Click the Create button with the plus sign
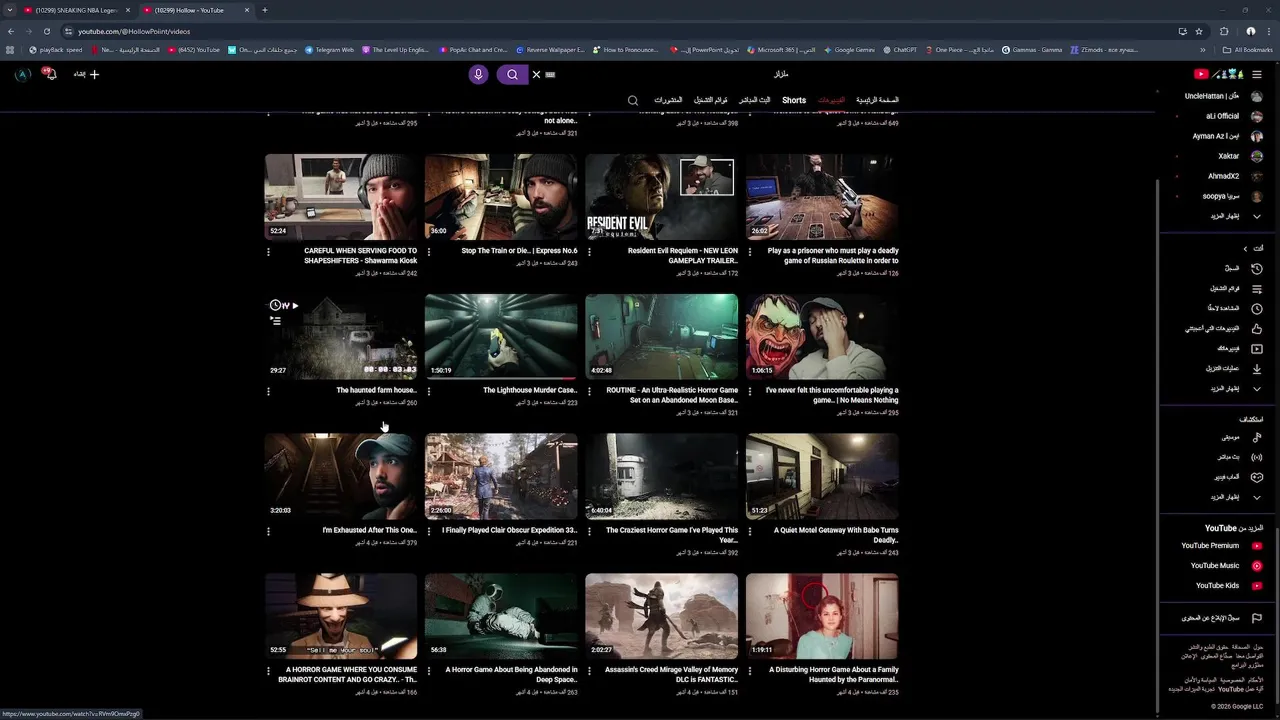 (x=86, y=74)
